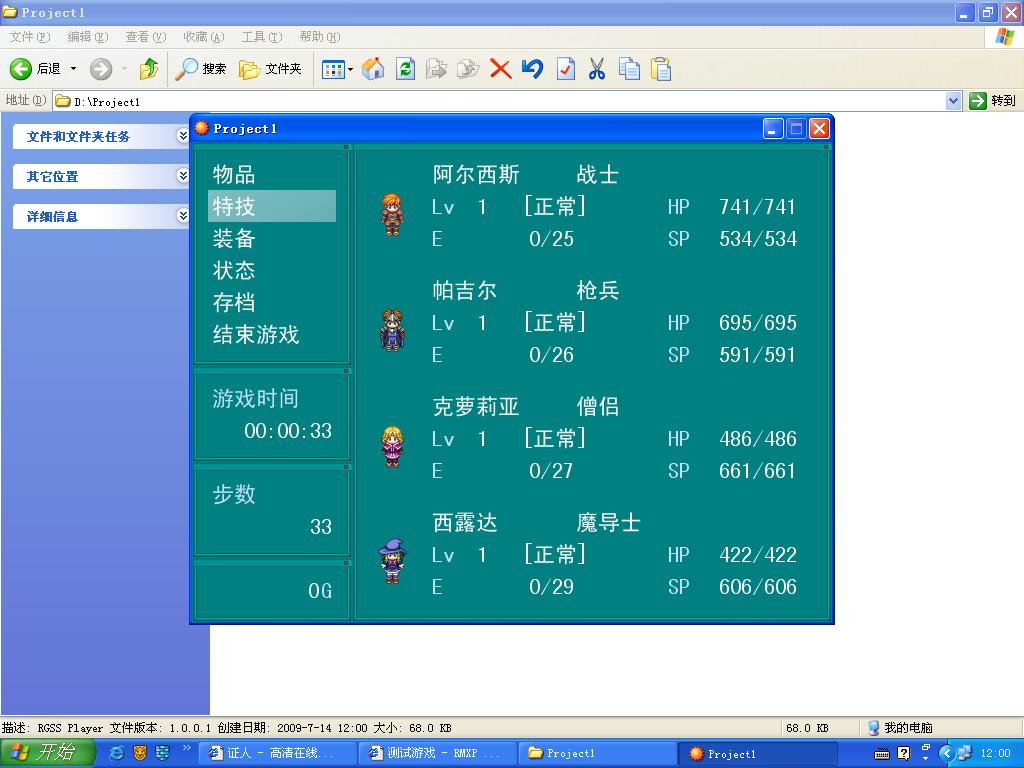Click the name 阿尔西斯
1024x768 pixels.
(x=476, y=174)
